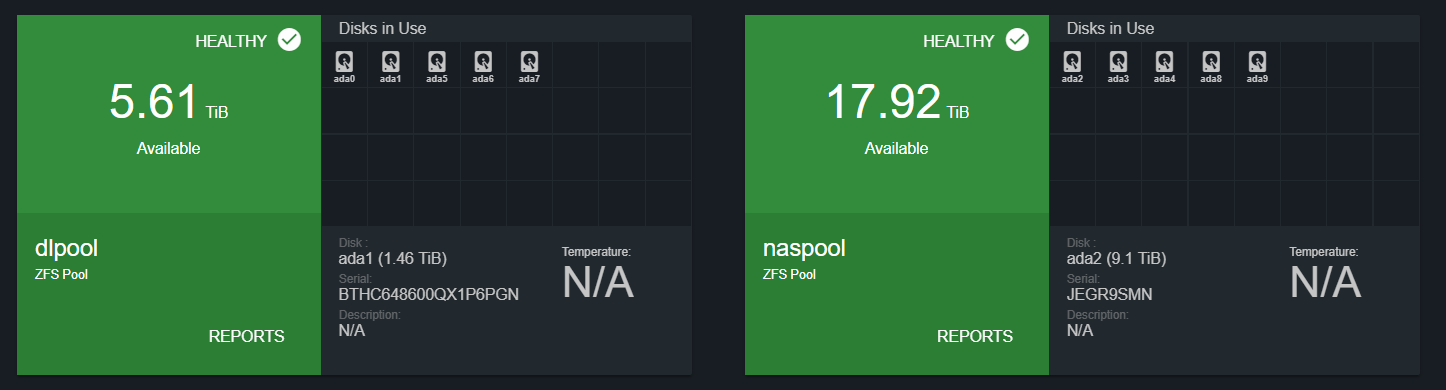Select the ada5 disk icon

click(437, 66)
